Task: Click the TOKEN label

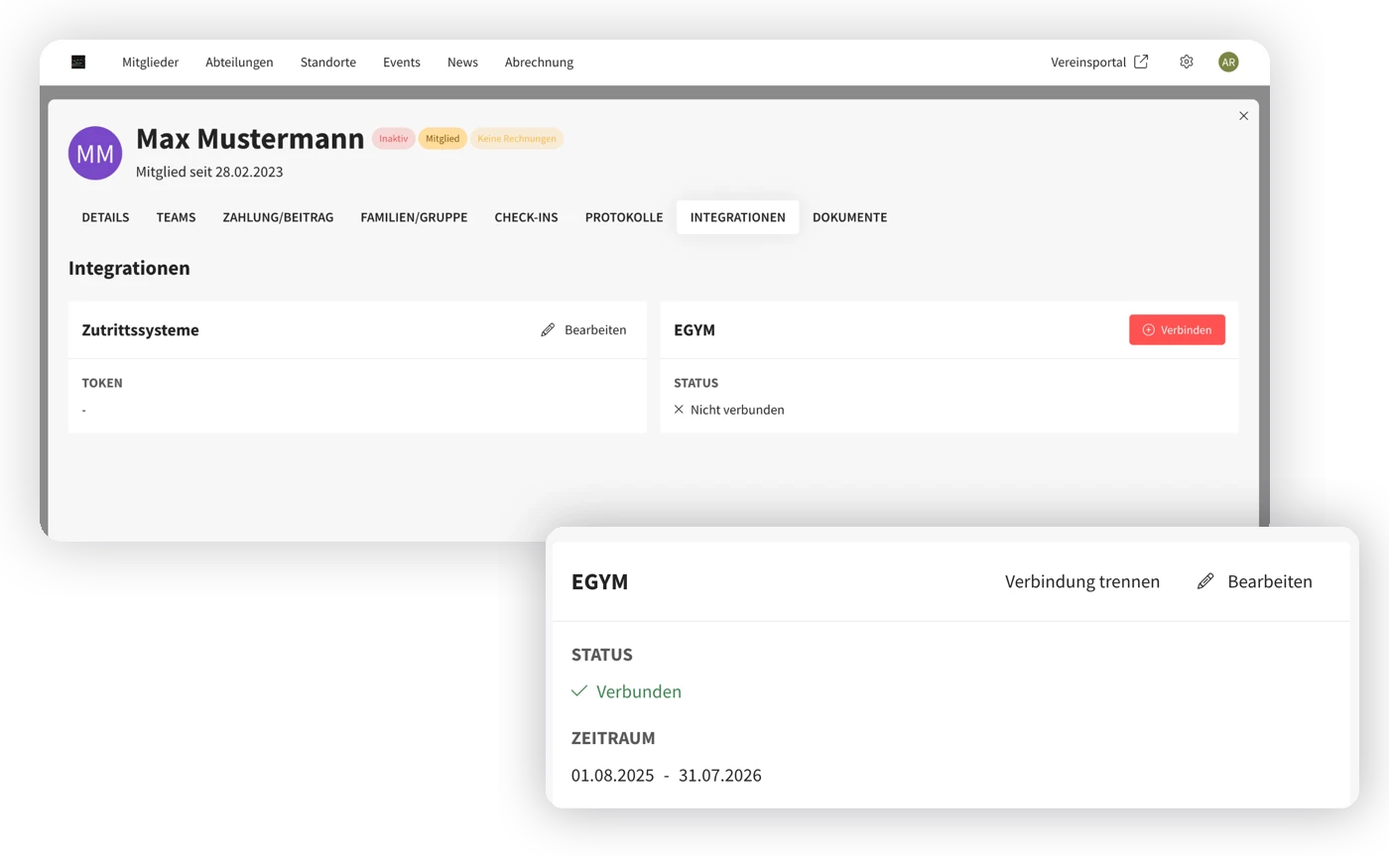Action: [x=102, y=383]
